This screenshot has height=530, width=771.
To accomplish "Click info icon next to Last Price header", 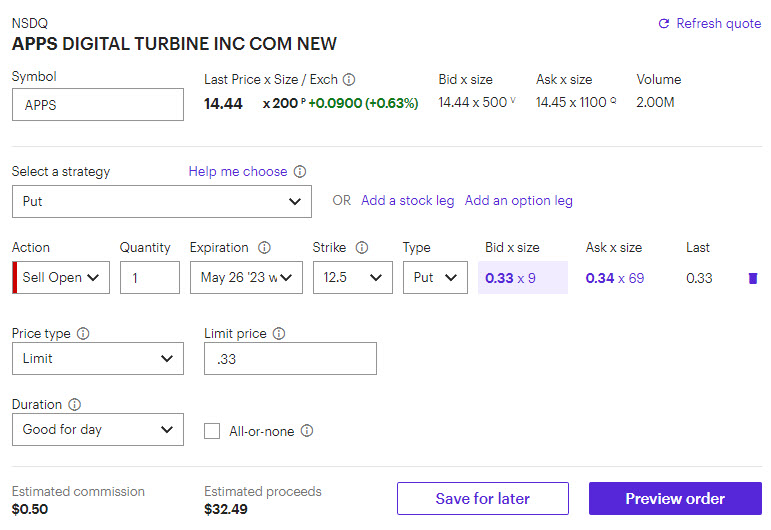I will (349, 80).
